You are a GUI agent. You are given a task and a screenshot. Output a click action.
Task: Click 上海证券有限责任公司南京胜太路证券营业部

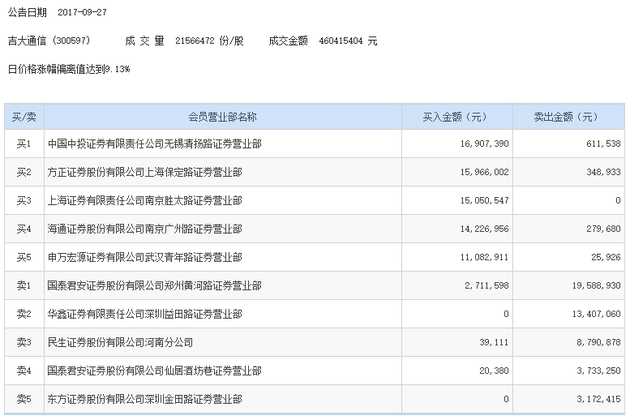145,201
